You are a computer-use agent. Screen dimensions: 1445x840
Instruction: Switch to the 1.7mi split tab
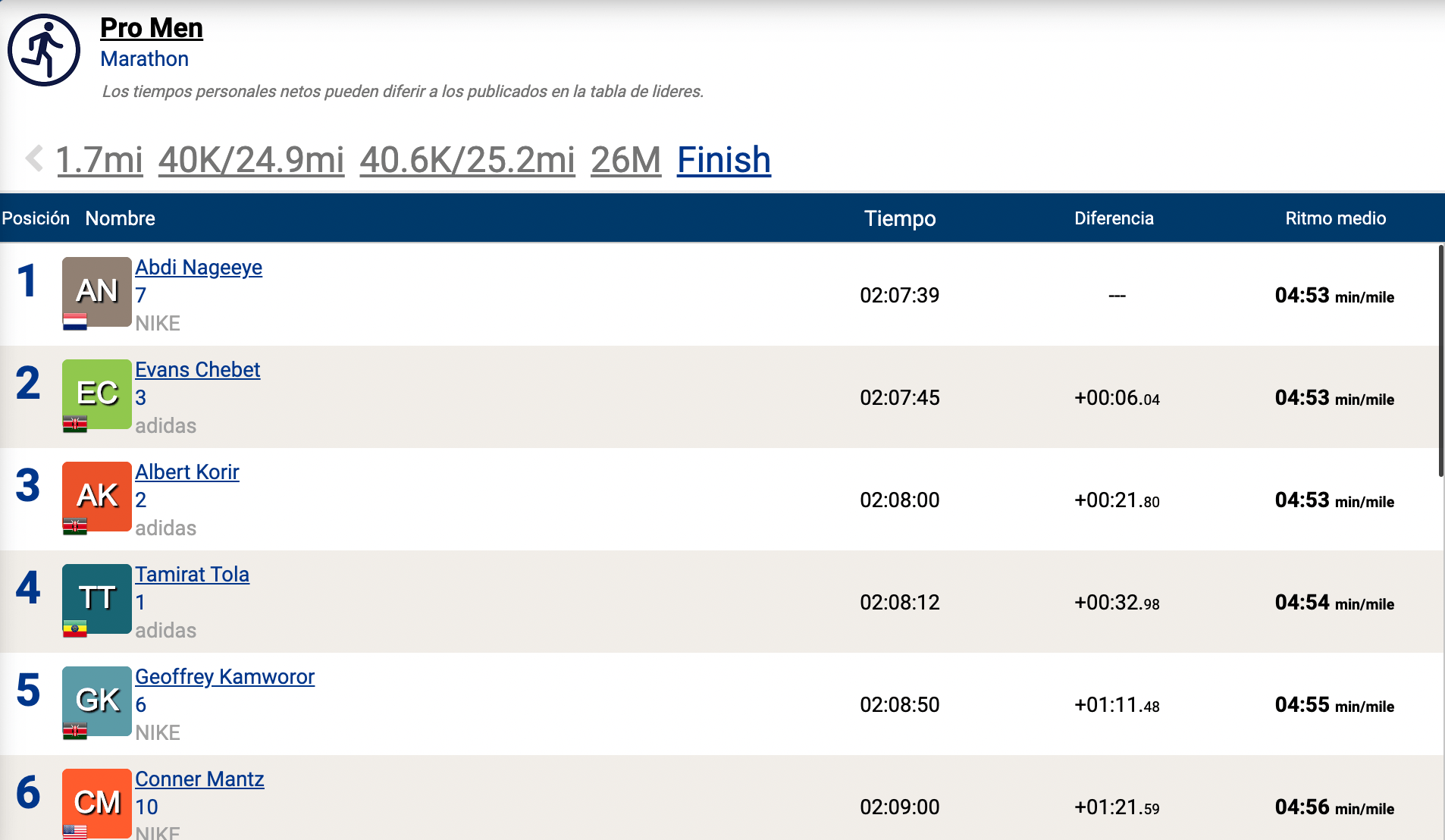click(x=99, y=160)
